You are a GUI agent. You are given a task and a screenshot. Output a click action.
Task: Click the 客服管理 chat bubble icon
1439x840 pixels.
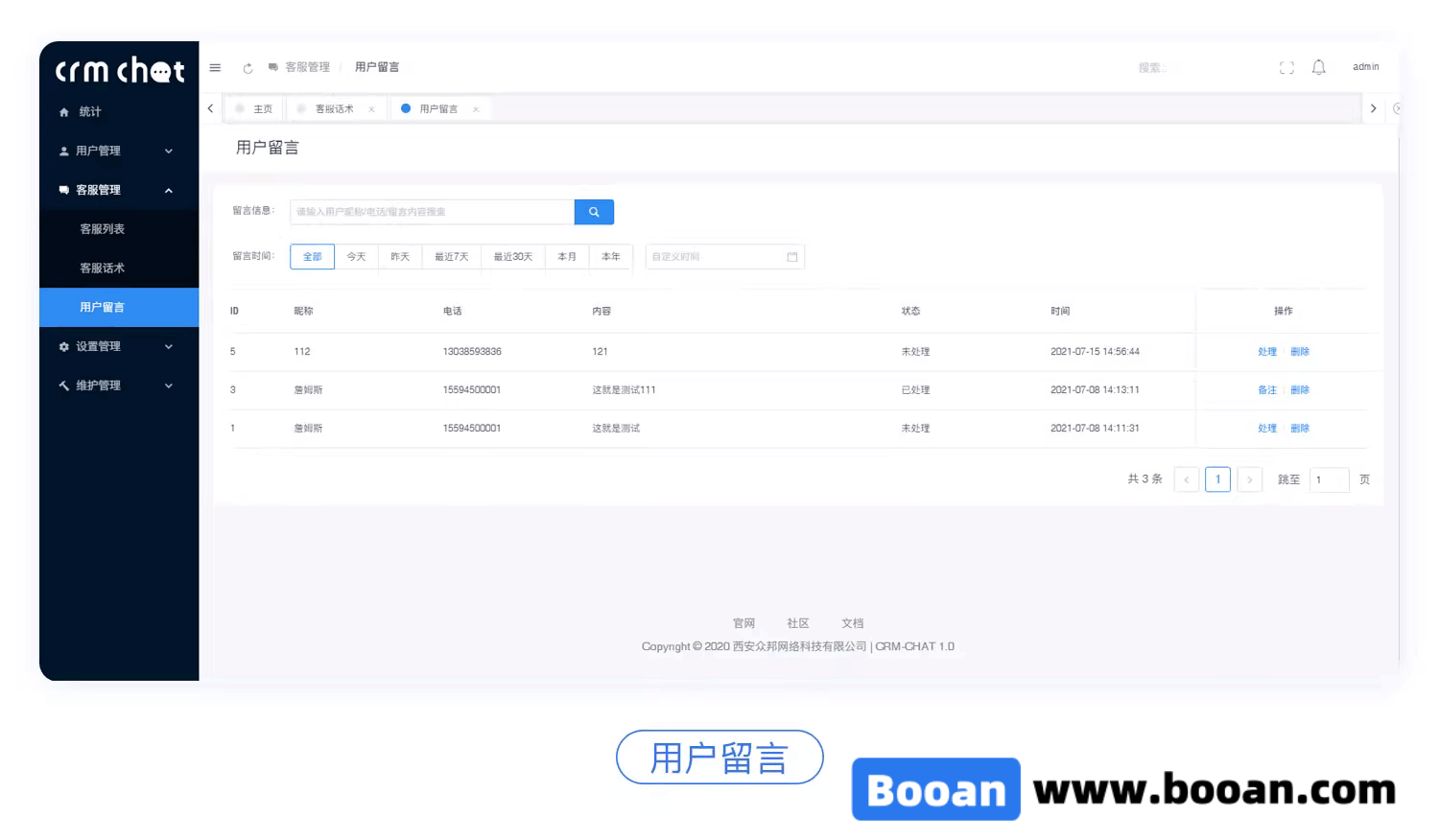click(63, 189)
